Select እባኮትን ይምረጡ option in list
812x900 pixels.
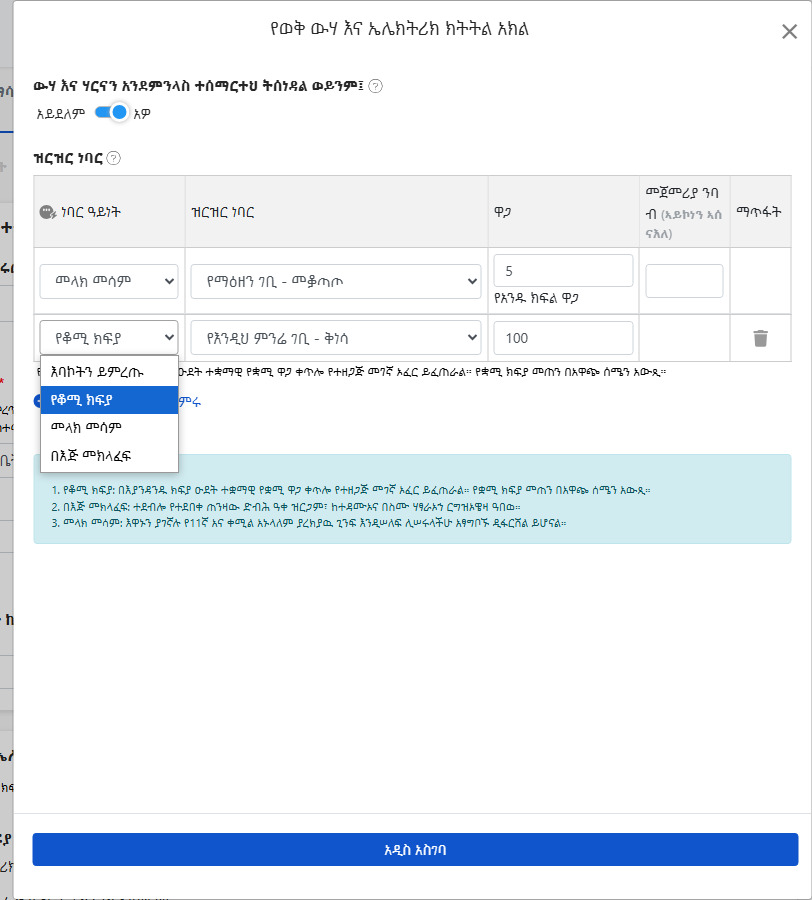109,371
